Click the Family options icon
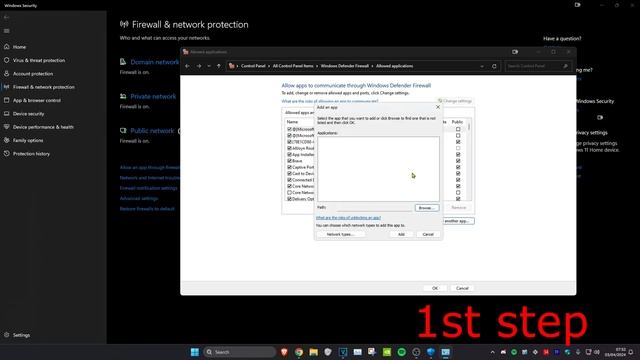Screen dimensions: 640x360 (7, 140)
